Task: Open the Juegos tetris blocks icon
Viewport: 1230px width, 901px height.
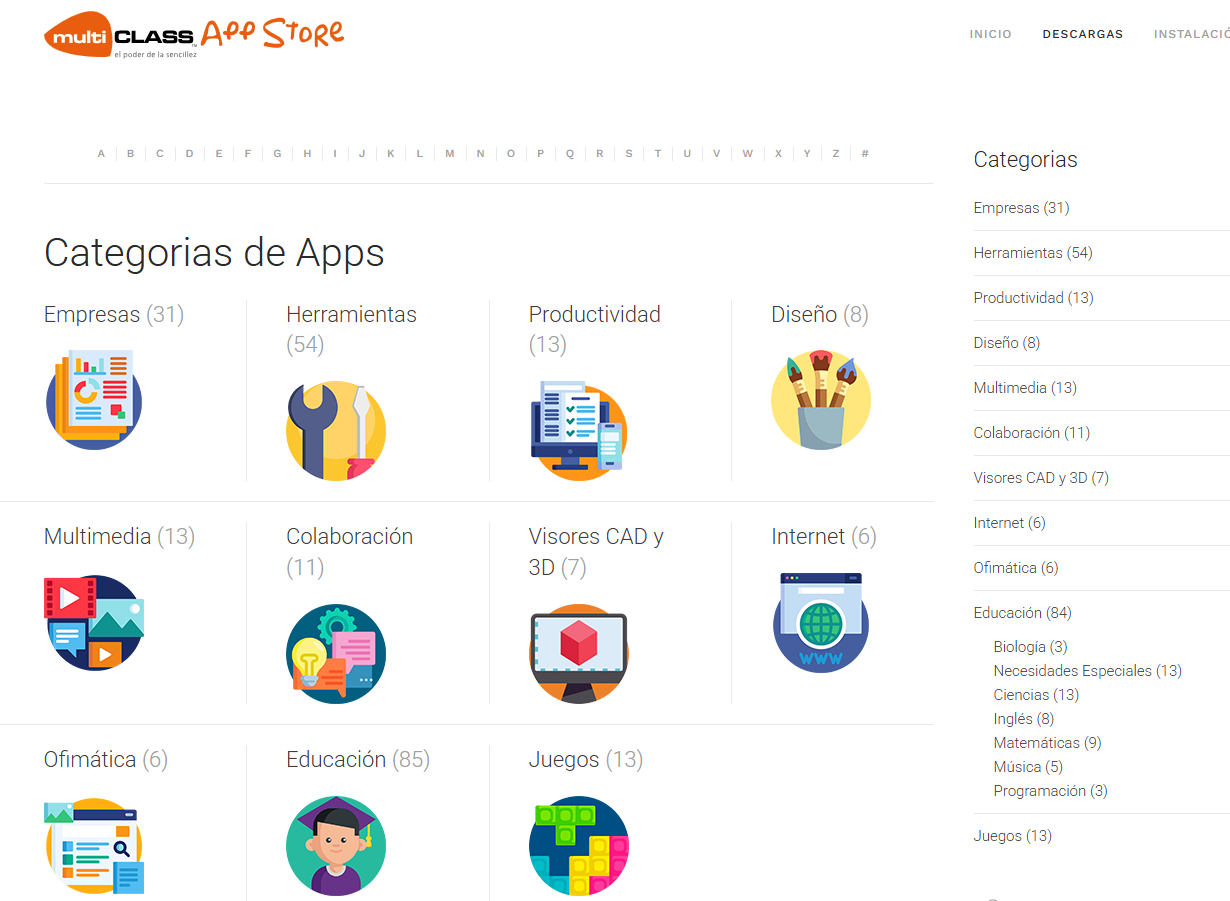Action: click(579, 846)
